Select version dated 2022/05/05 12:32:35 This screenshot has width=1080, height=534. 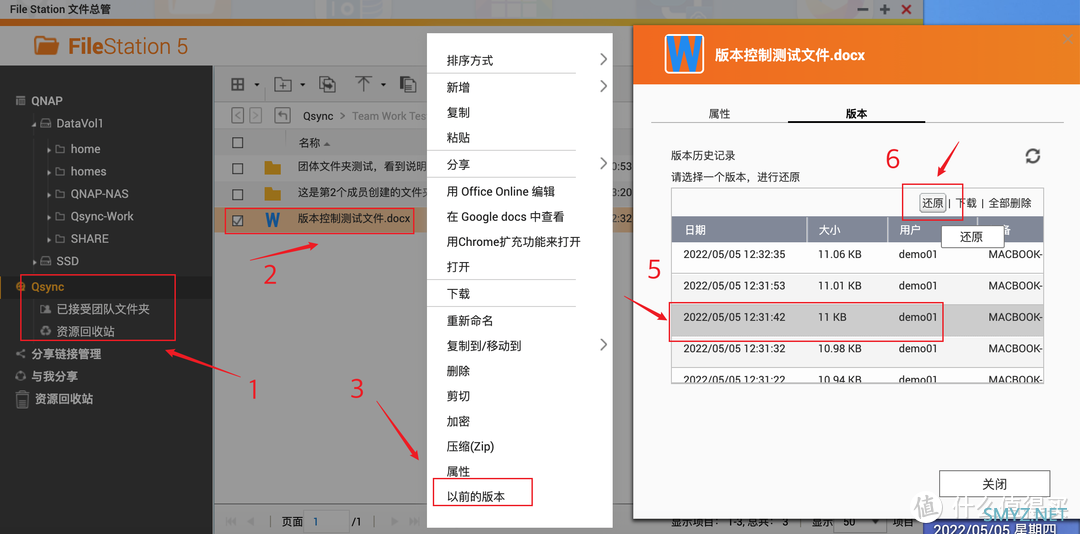(858, 254)
